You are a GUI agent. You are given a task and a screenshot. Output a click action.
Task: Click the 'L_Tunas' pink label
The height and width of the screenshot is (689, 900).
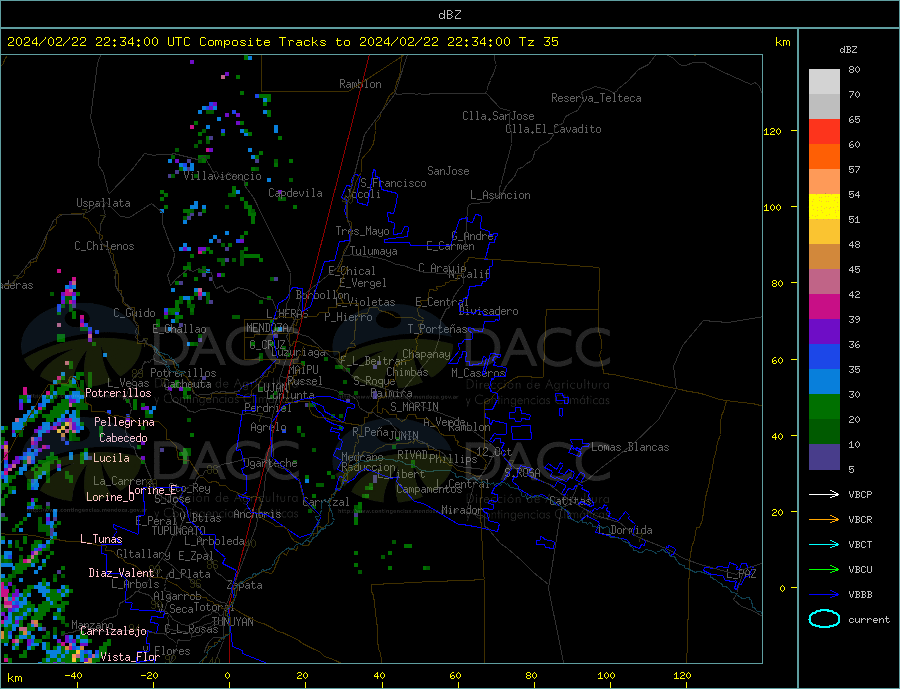point(101,539)
